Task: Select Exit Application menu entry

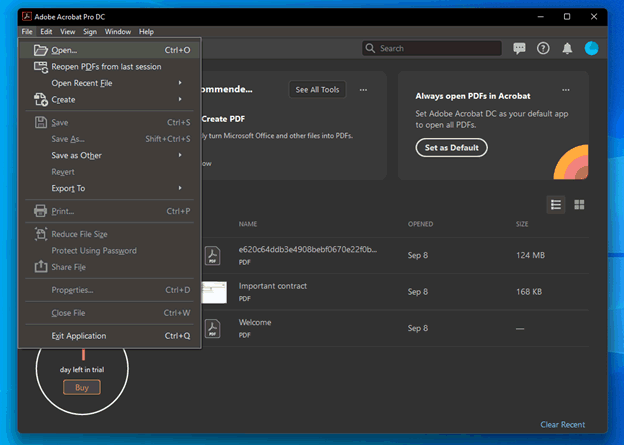Action: pyautogui.click(x=78, y=336)
